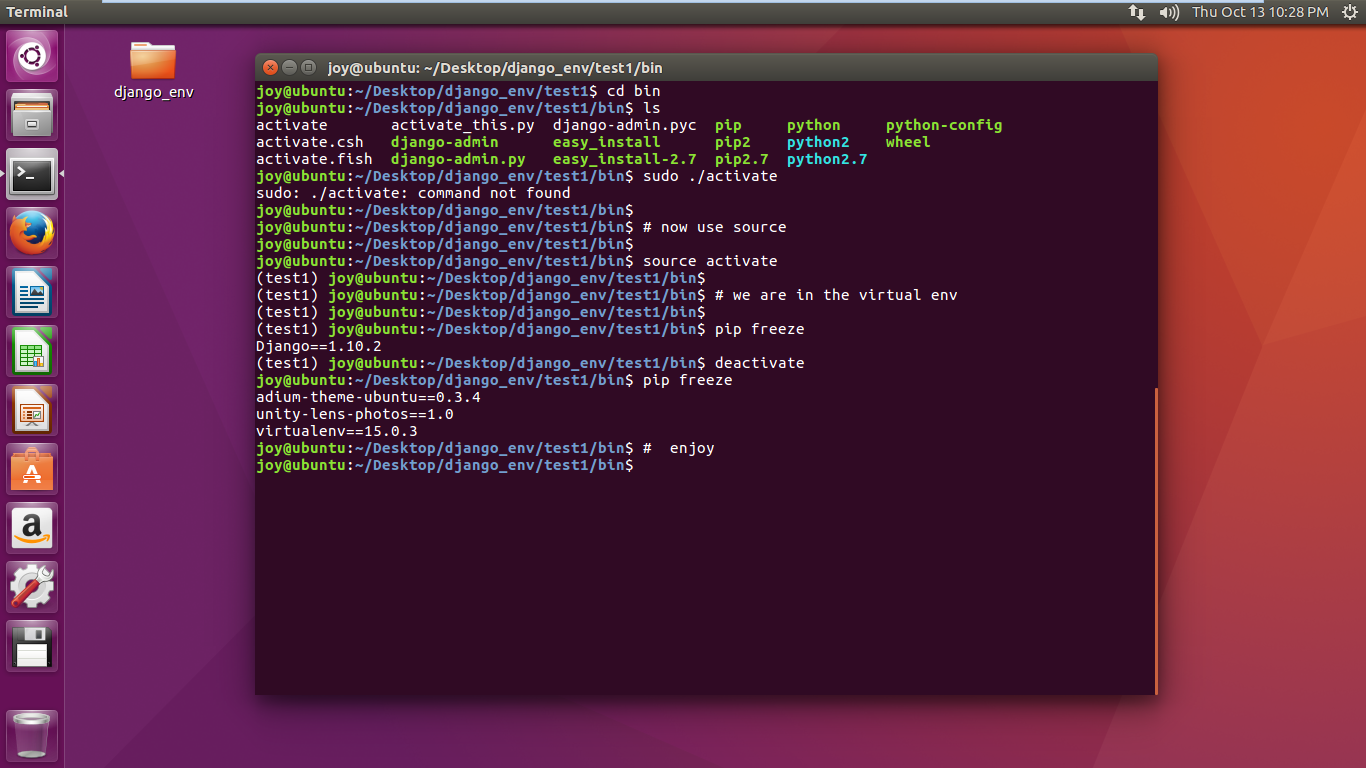Click the last terminal prompt line
The image size is (1366, 768).
pos(445,466)
